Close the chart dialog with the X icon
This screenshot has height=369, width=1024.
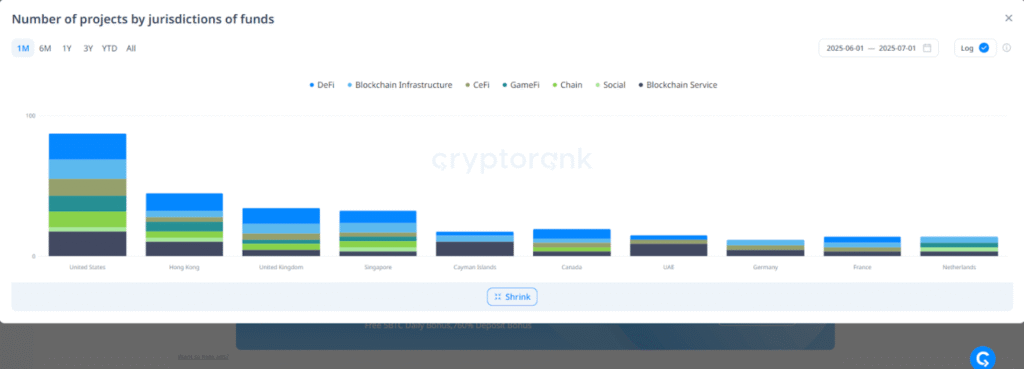click(x=1008, y=18)
